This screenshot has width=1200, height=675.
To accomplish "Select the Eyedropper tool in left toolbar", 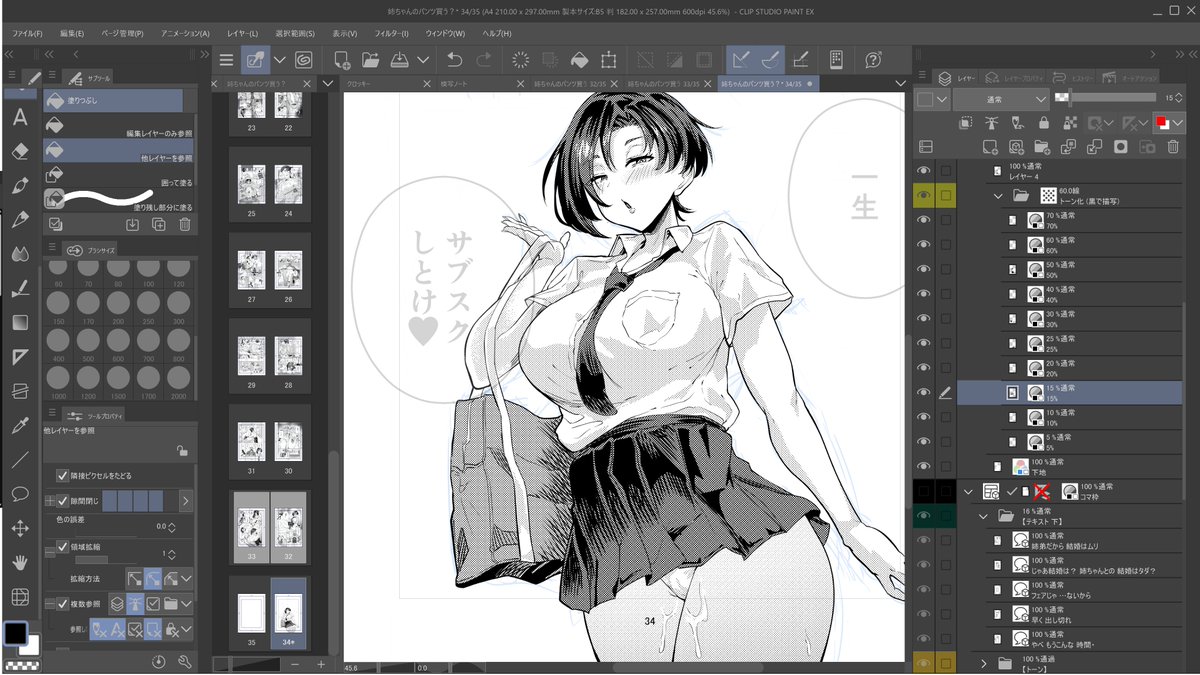I will [x=20, y=425].
